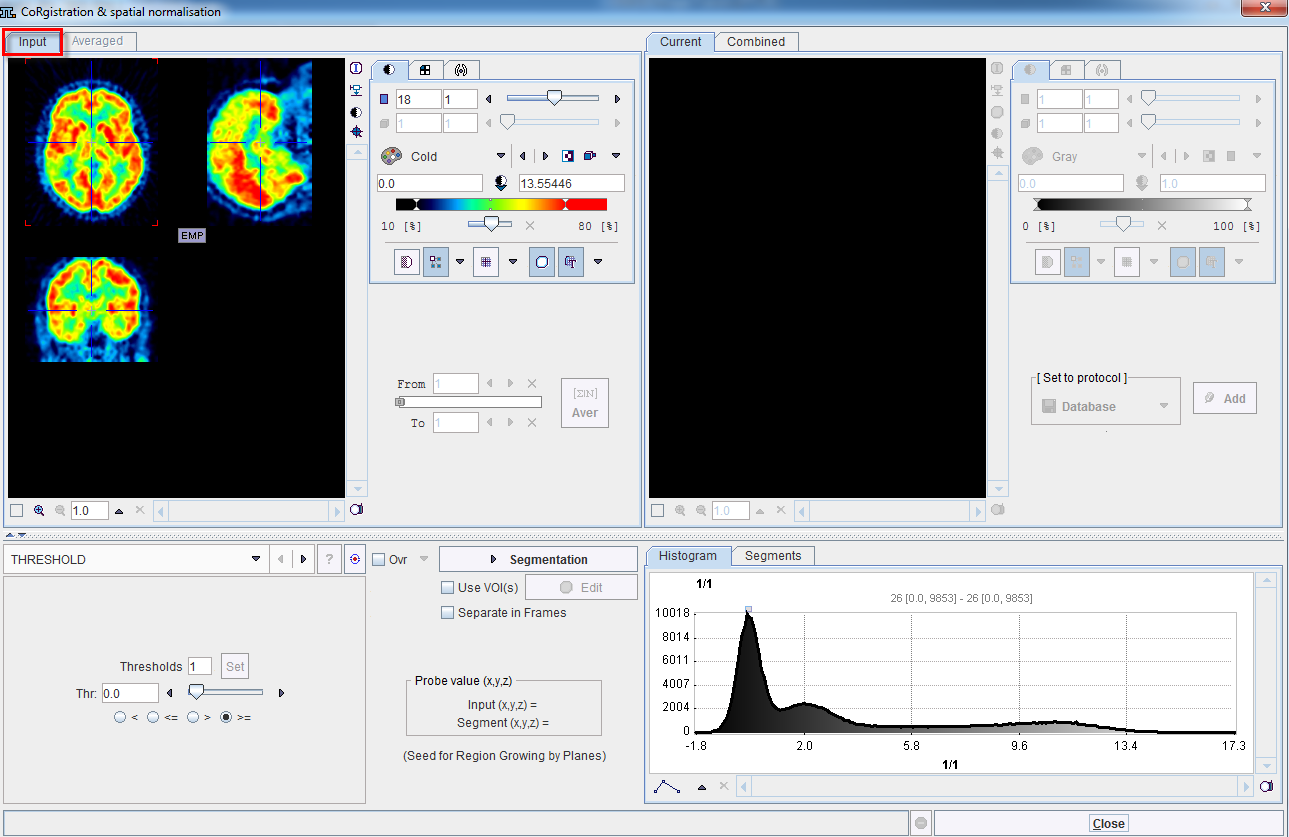
Task: Click the upper value field 13.55446
Action: point(572,184)
